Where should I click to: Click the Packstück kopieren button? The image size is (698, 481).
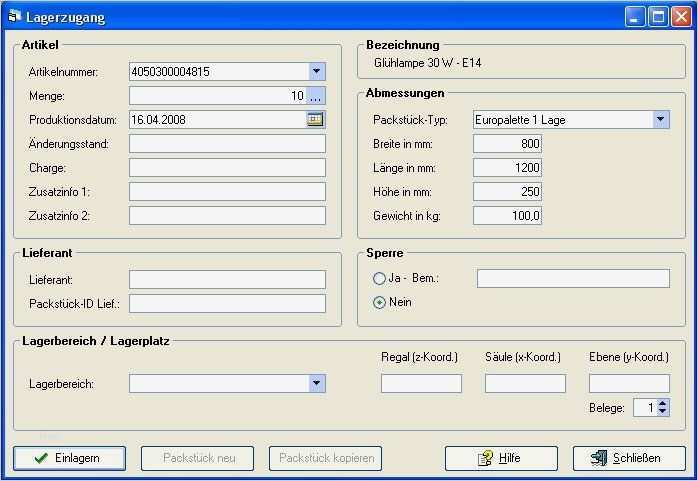325,458
